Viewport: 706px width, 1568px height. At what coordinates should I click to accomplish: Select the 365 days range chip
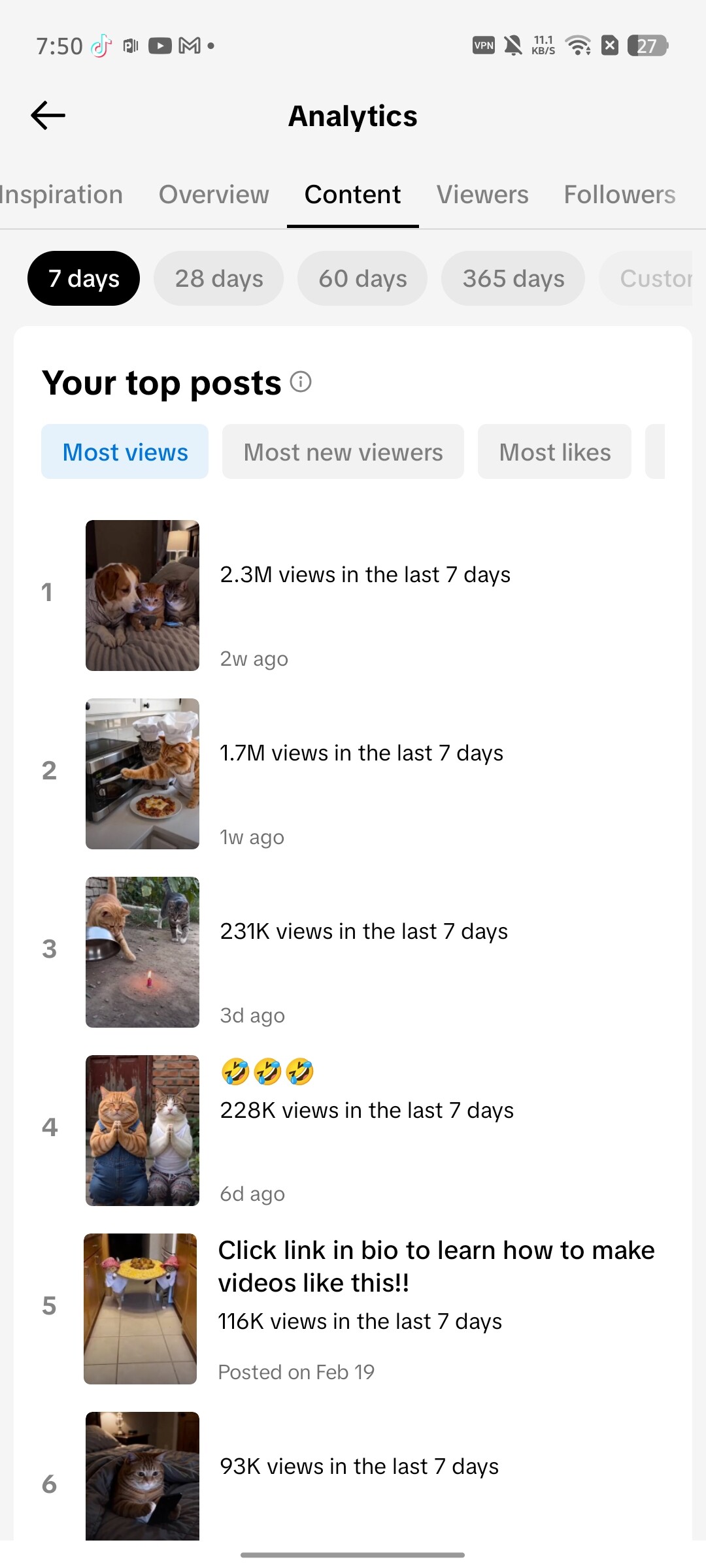click(x=513, y=278)
